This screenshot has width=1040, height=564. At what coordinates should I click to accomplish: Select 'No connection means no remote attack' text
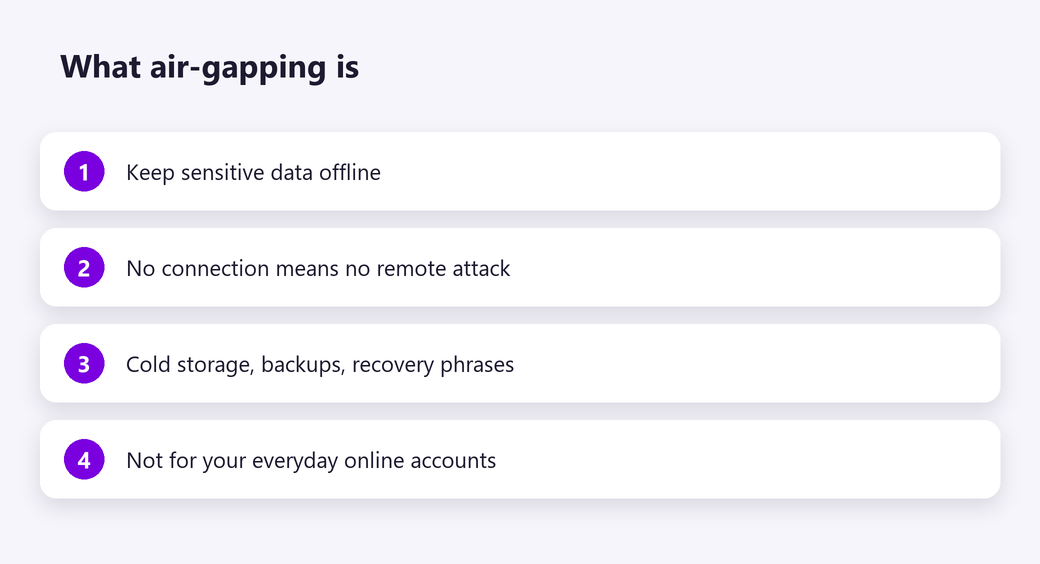318,268
